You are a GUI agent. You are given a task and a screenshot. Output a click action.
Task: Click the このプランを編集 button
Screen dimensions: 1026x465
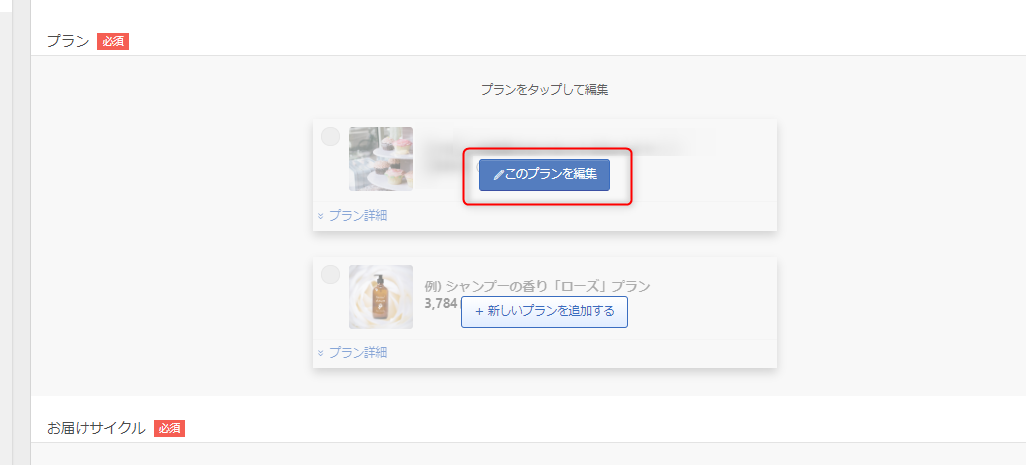[544, 175]
